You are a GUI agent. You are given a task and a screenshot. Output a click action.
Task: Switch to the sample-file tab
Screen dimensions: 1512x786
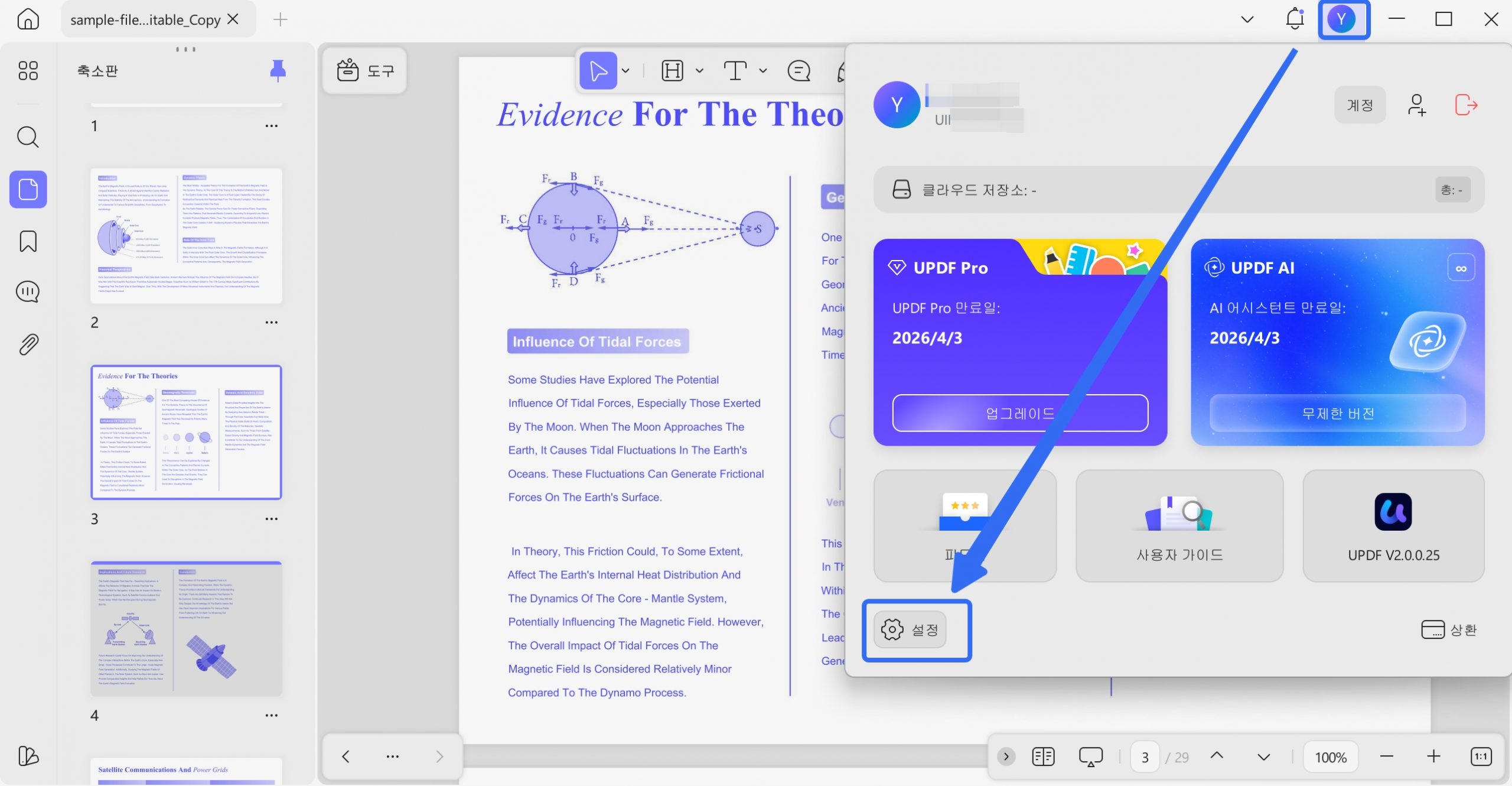pyautogui.click(x=145, y=20)
